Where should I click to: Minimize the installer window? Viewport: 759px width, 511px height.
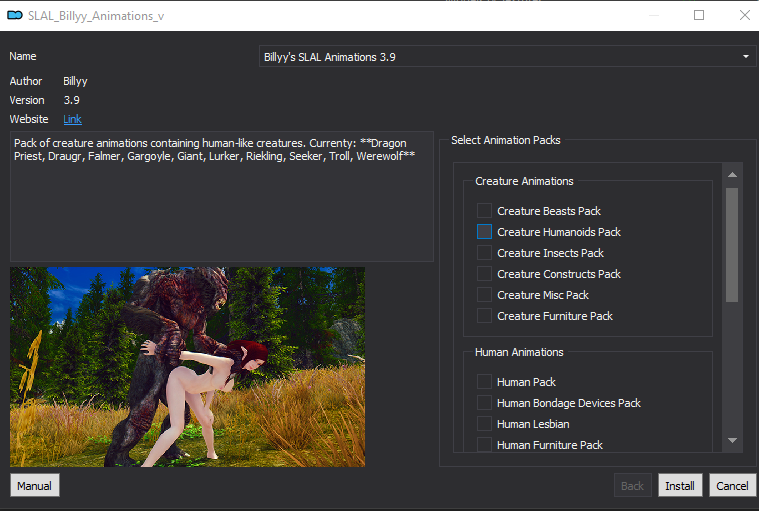(x=654, y=15)
